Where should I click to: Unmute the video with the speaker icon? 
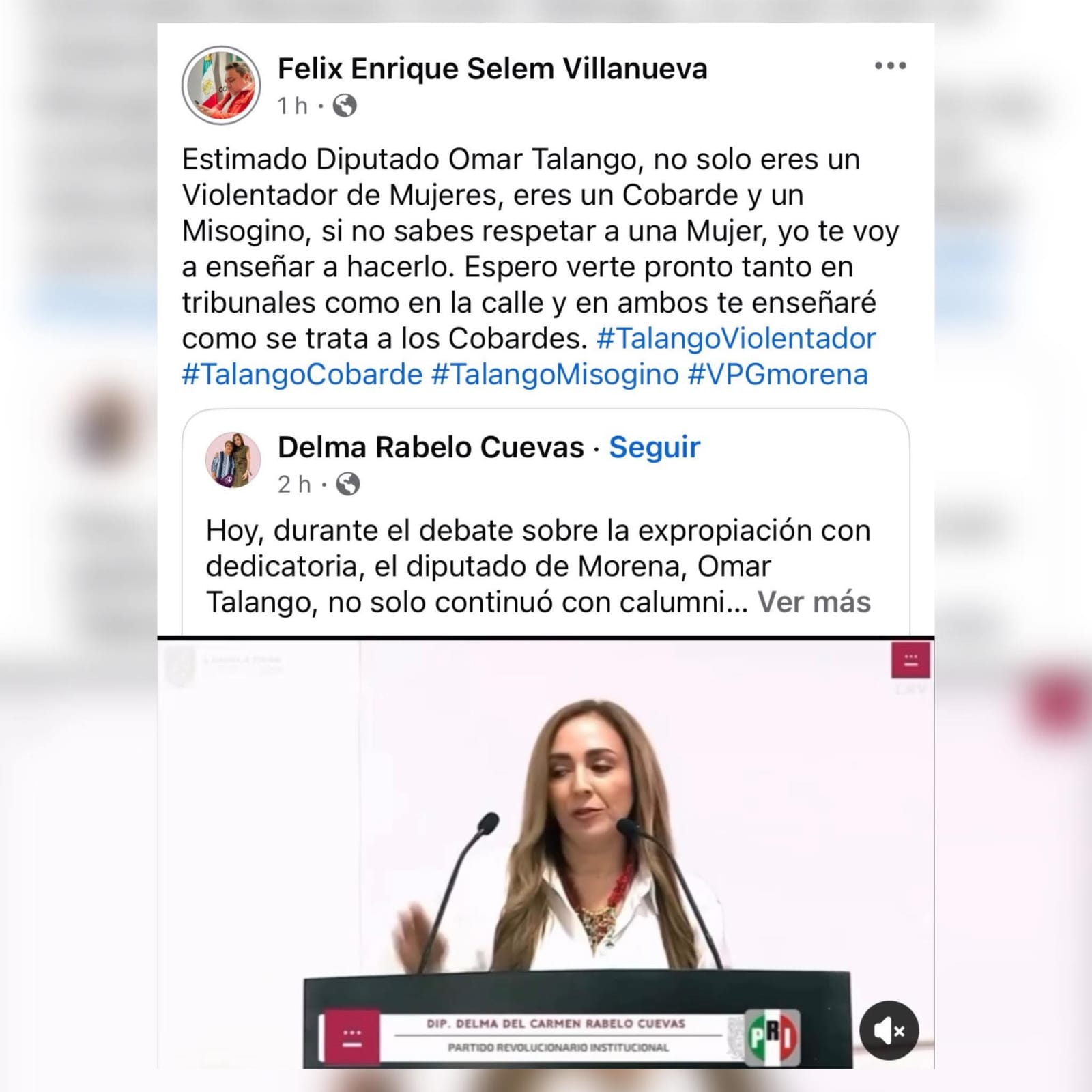click(889, 1031)
